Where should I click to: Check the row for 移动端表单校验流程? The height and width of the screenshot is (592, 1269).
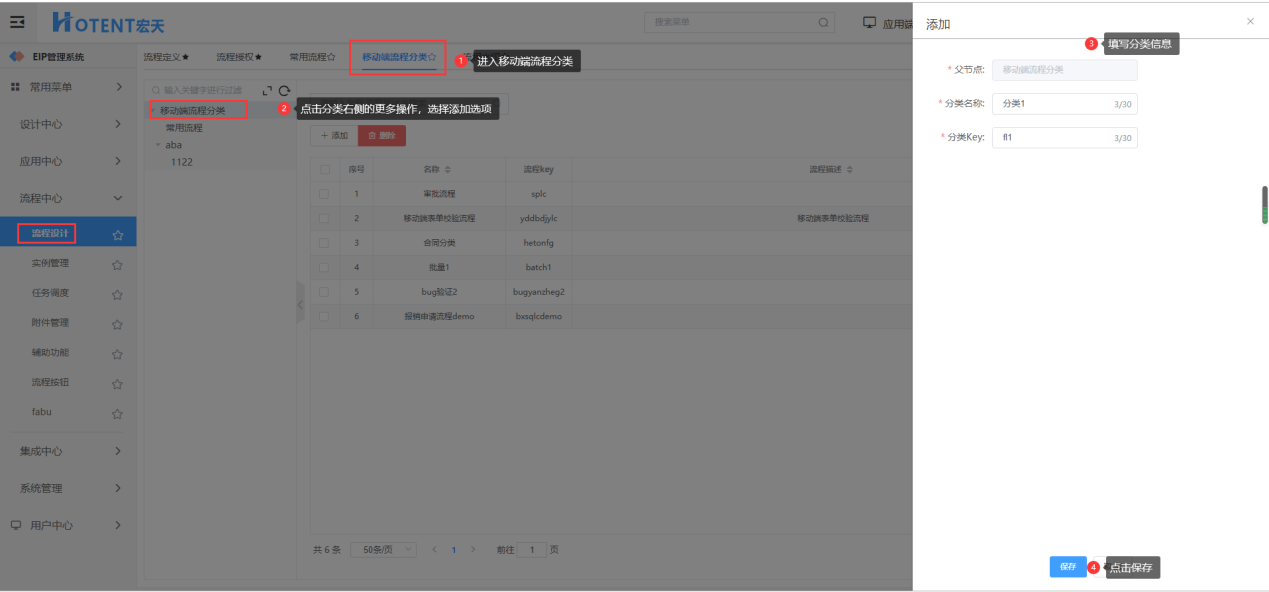[x=324, y=218]
